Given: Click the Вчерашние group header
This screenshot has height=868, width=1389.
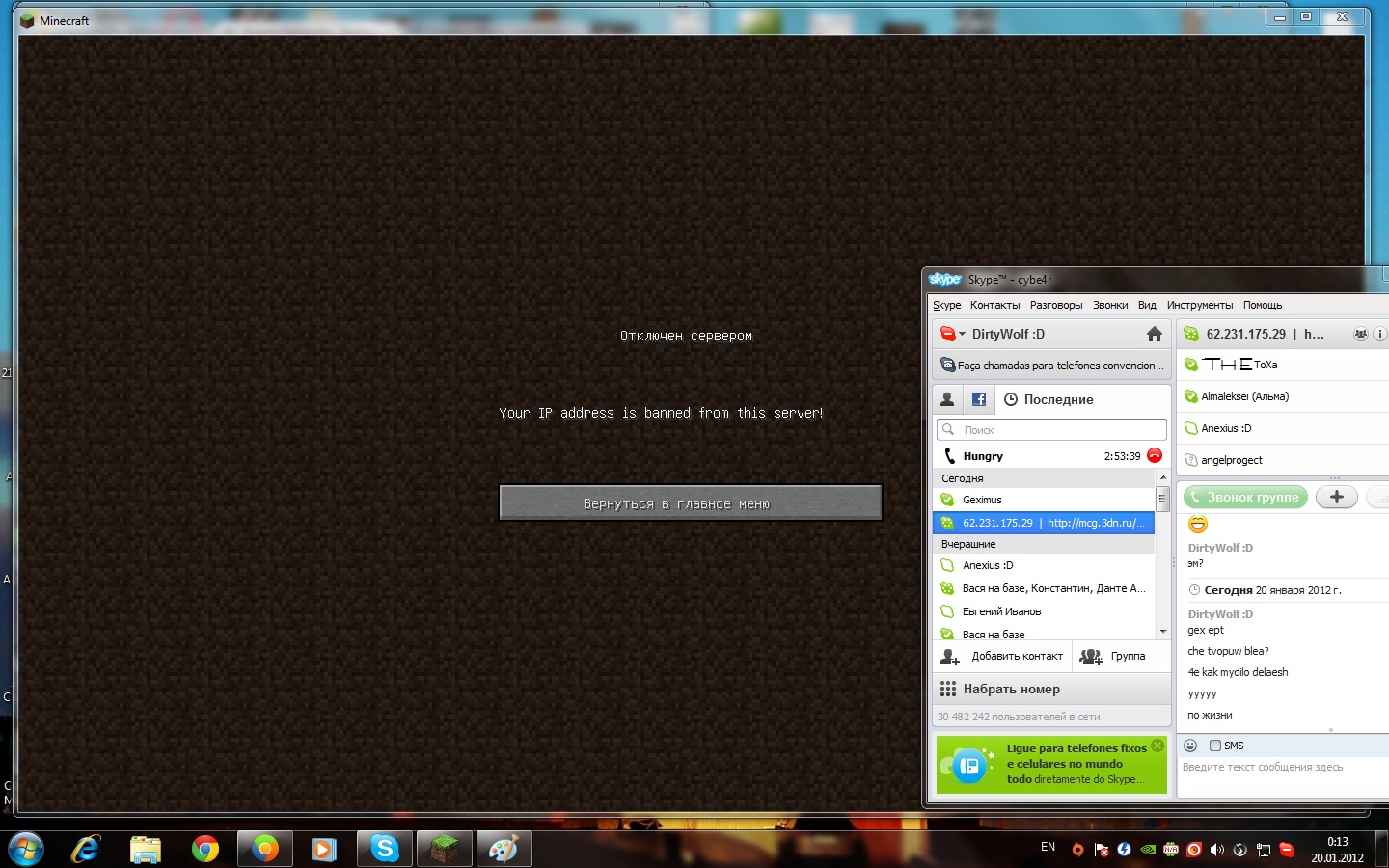Looking at the screenshot, I should point(1044,544).
